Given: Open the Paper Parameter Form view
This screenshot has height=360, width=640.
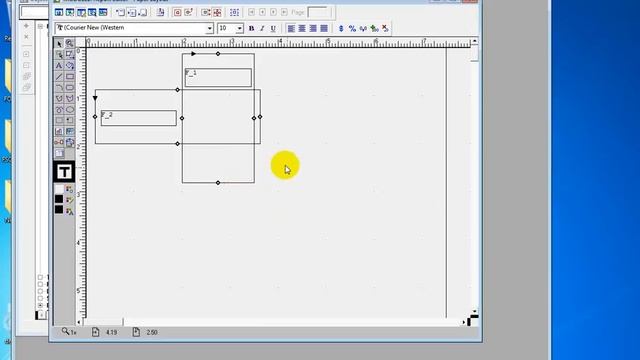Looking at the screenshot, I should [x=103, y=13].
